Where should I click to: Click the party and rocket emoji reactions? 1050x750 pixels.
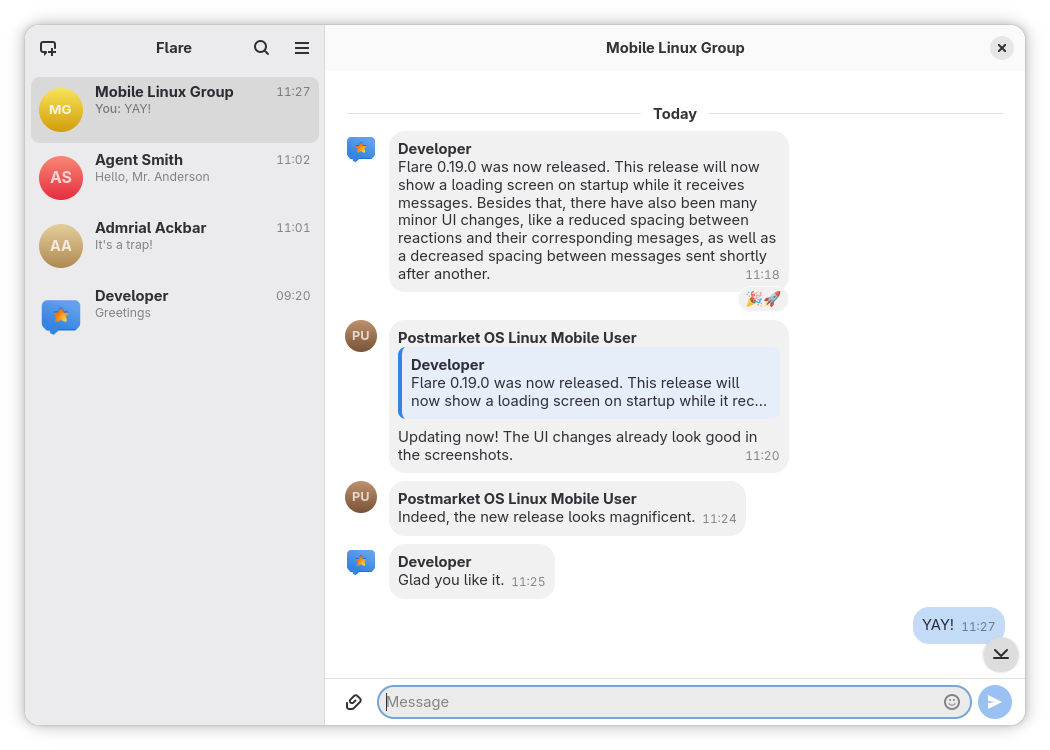pos(763,299)
